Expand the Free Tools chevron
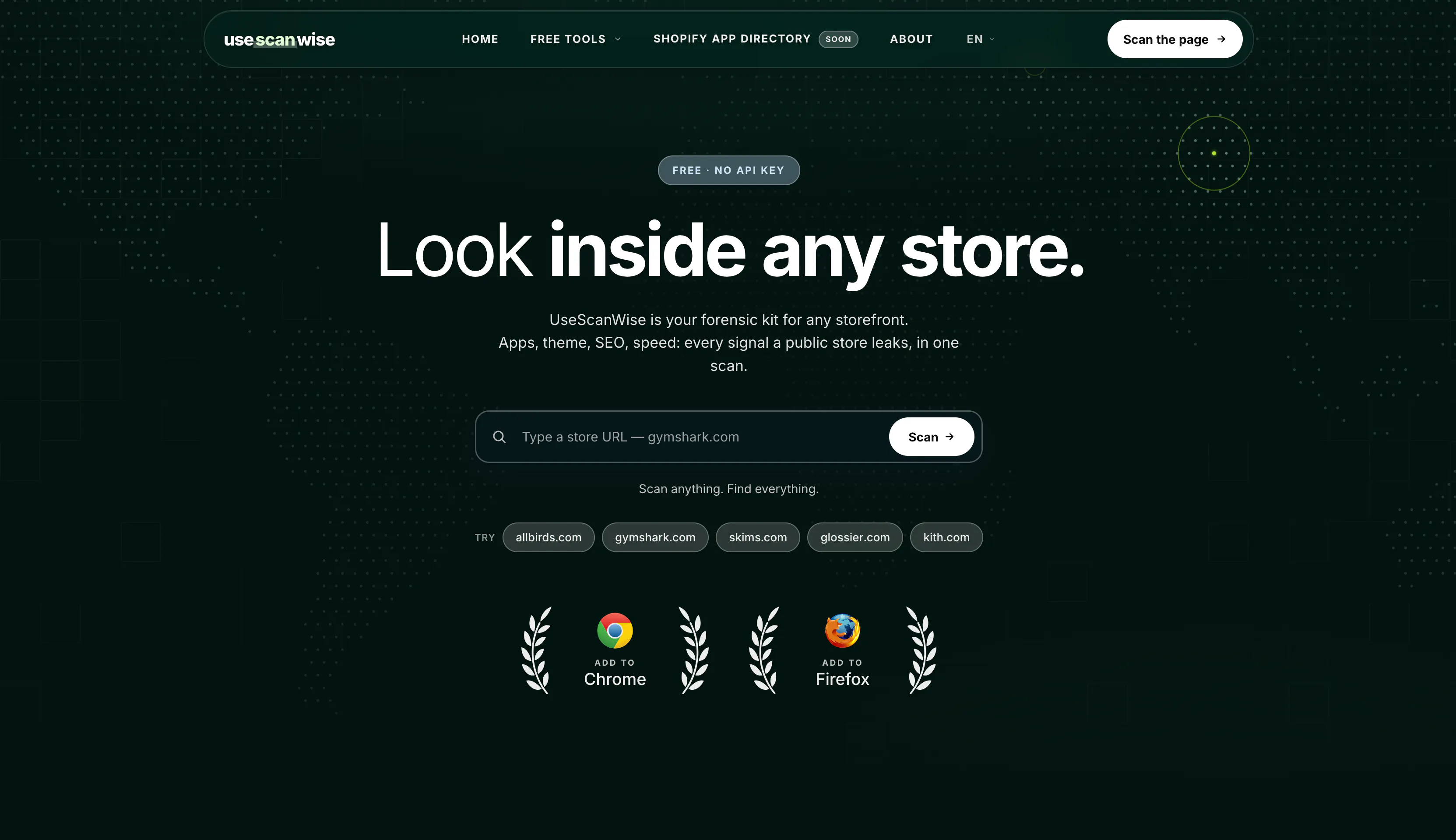 pos(618,39)
